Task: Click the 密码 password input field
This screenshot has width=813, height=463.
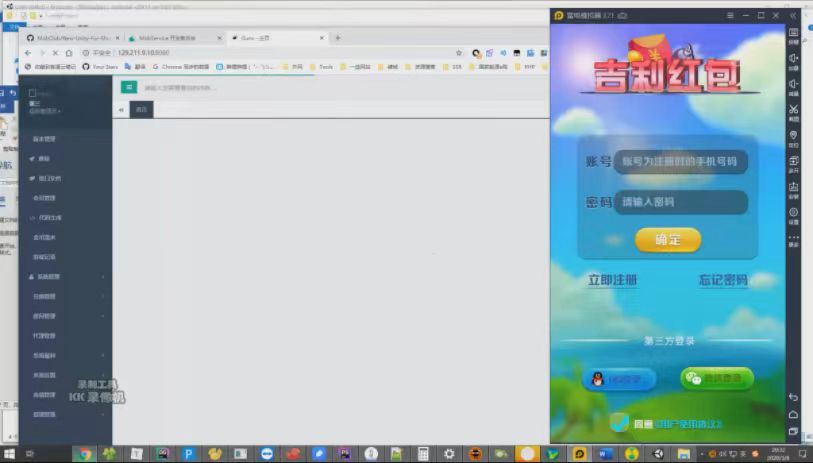Action: point(681,202)
